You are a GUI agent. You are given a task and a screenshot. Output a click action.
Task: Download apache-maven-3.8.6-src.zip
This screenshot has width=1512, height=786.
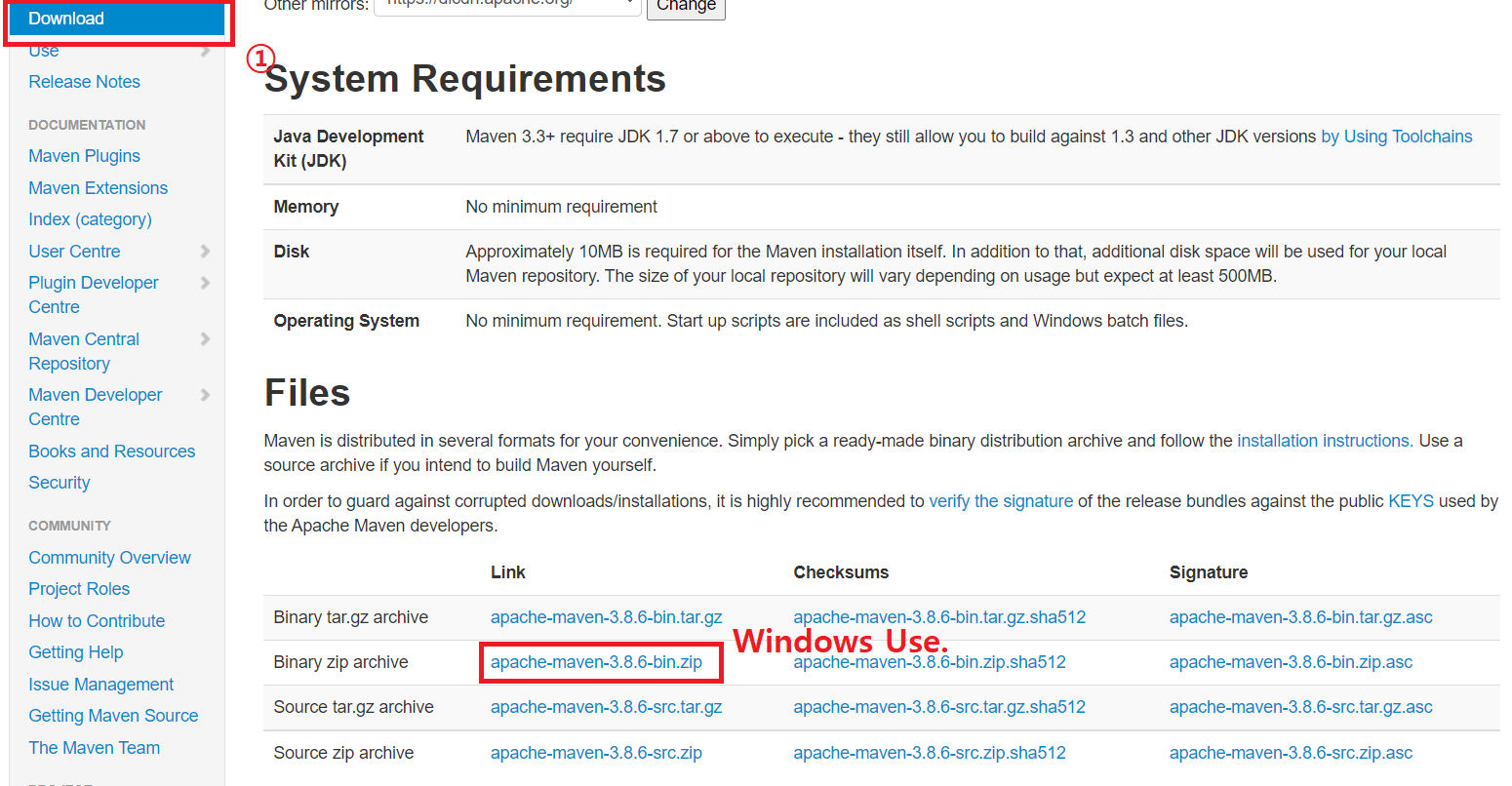tap(596, 753)
